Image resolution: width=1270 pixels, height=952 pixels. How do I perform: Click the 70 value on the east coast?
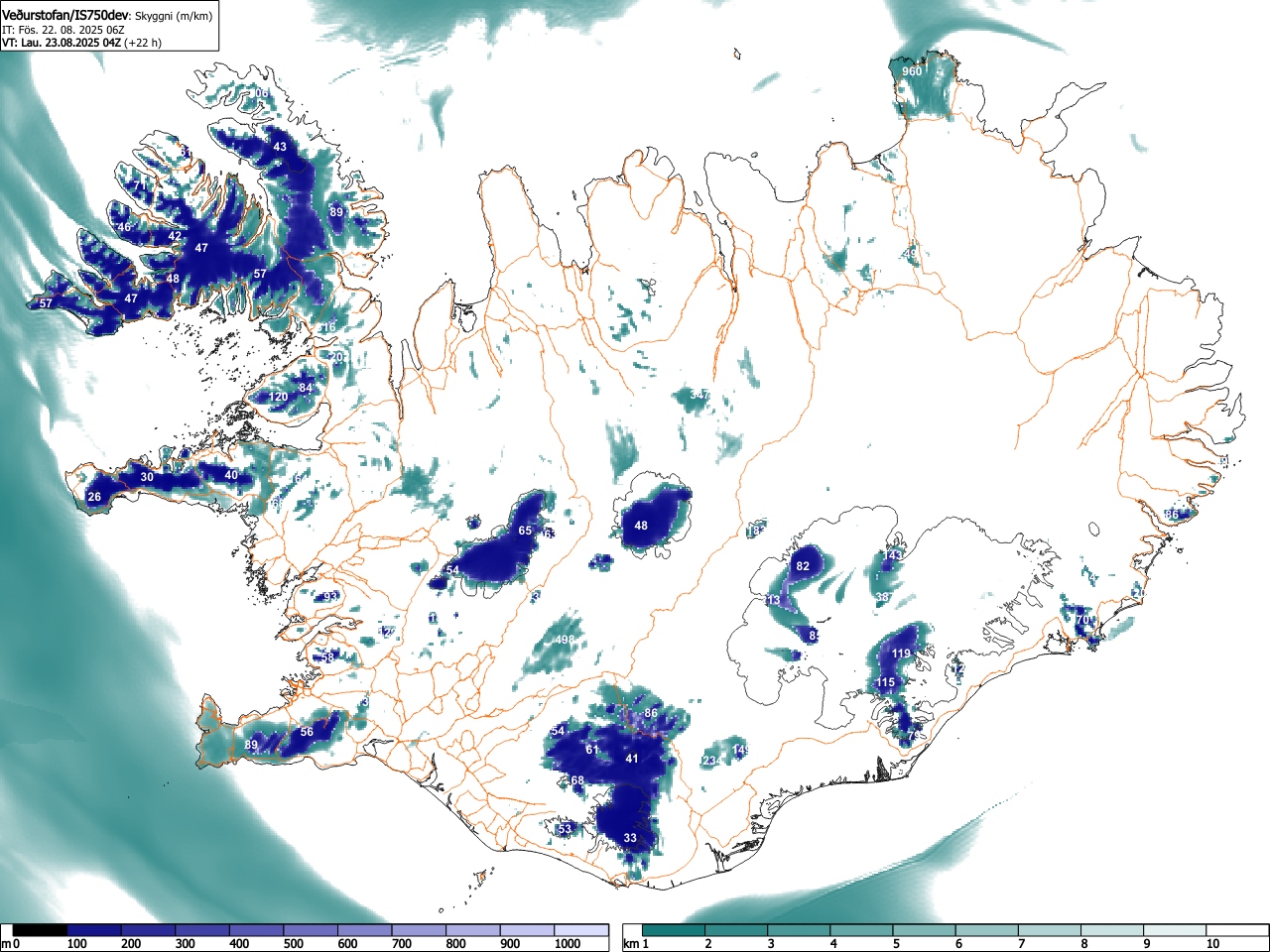tap(1082, 620)
